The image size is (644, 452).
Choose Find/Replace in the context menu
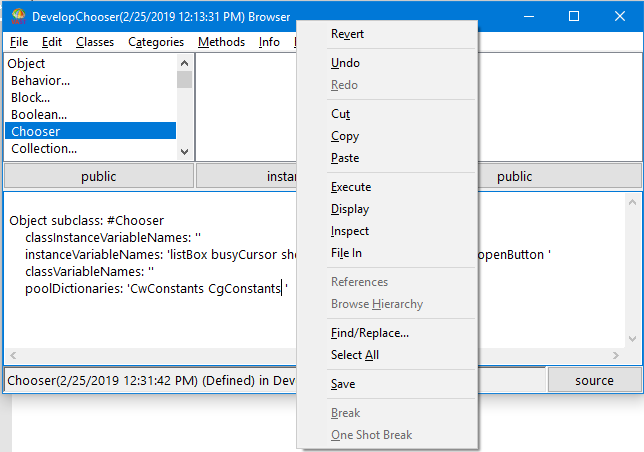(369, 333)
